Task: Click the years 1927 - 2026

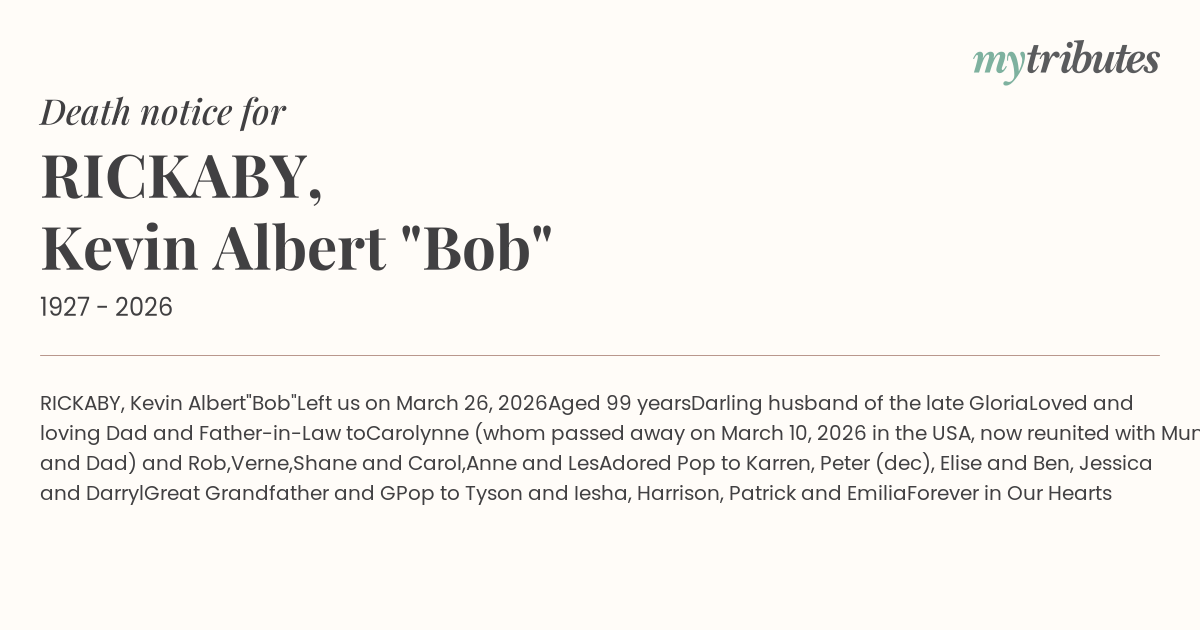Action: (106, 307)
